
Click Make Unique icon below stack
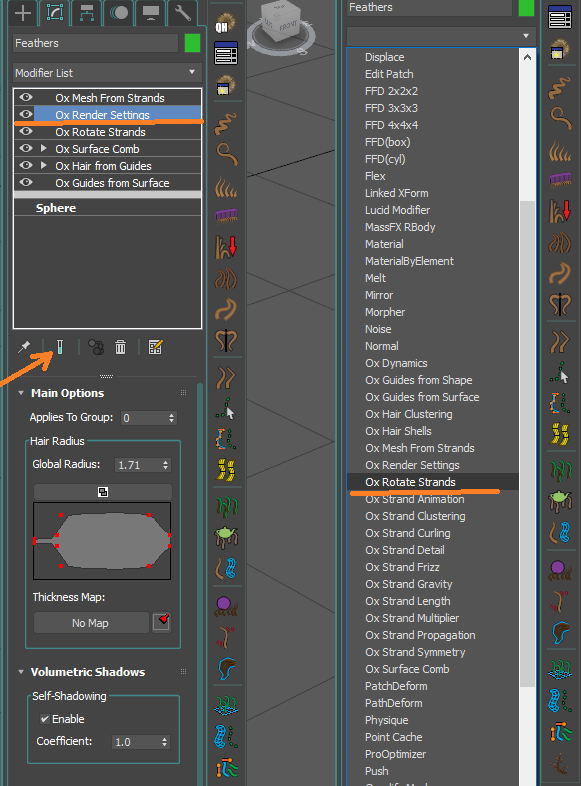pos(96,347)
